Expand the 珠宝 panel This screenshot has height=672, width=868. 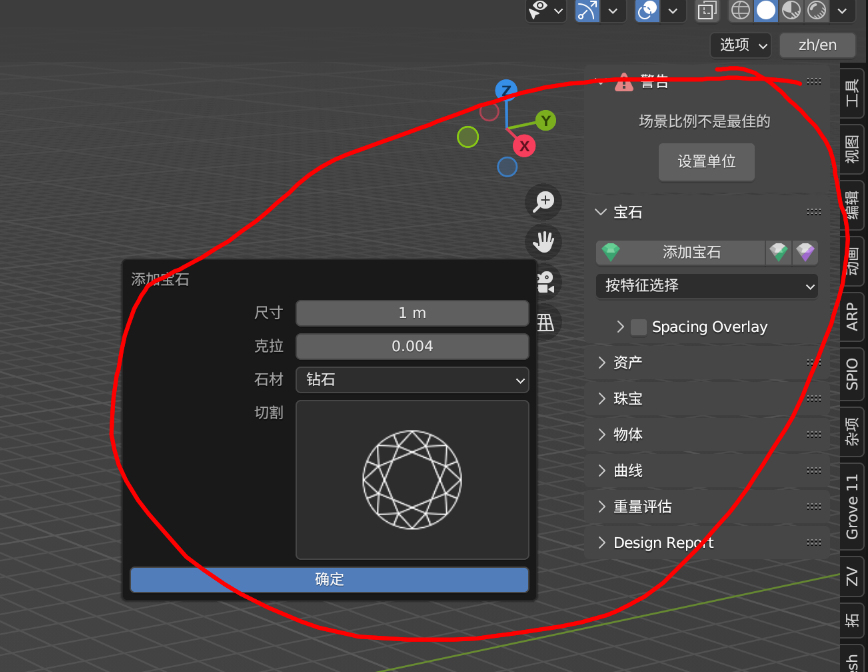[602, 399]
